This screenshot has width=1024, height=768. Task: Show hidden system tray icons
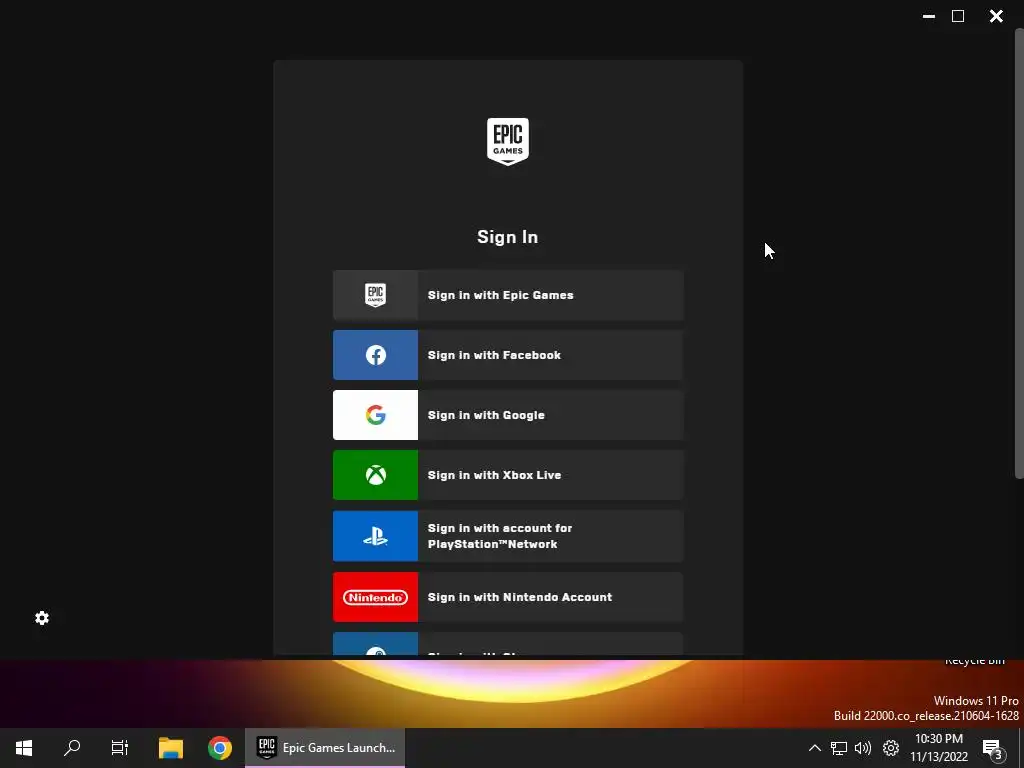[814, 748]
